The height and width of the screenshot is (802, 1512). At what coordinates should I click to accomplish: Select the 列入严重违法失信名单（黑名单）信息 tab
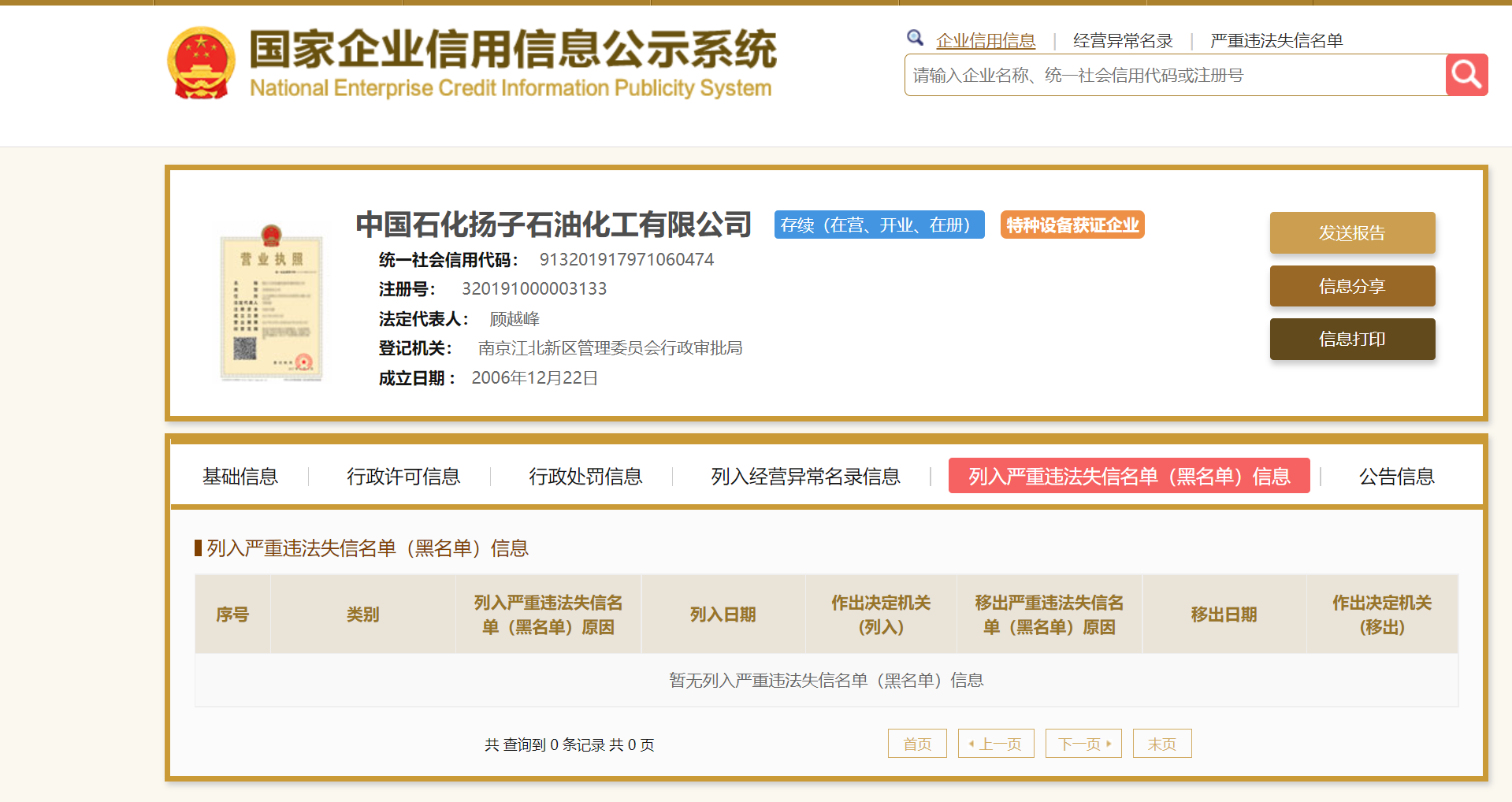[x=1129, y=476]
